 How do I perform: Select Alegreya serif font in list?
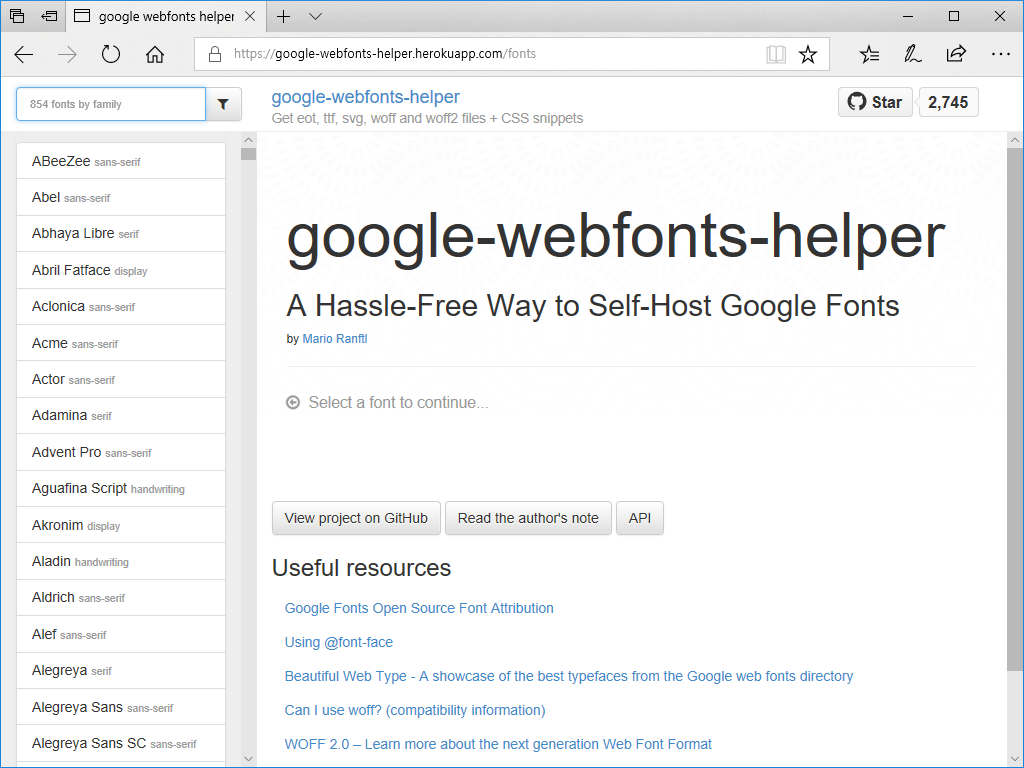[121, 670]
